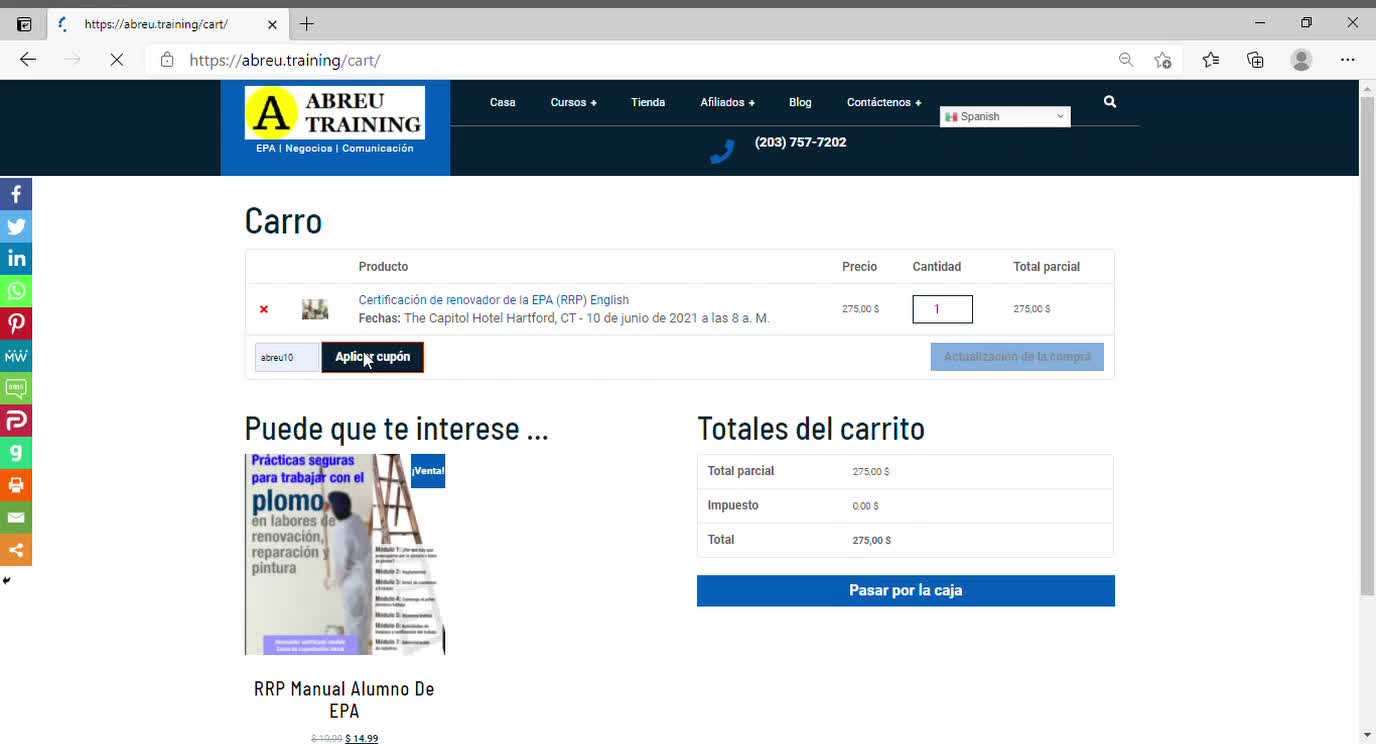Share the page via SMS
This screenshot has height=744, width=1376.
[x=16, y=388]
